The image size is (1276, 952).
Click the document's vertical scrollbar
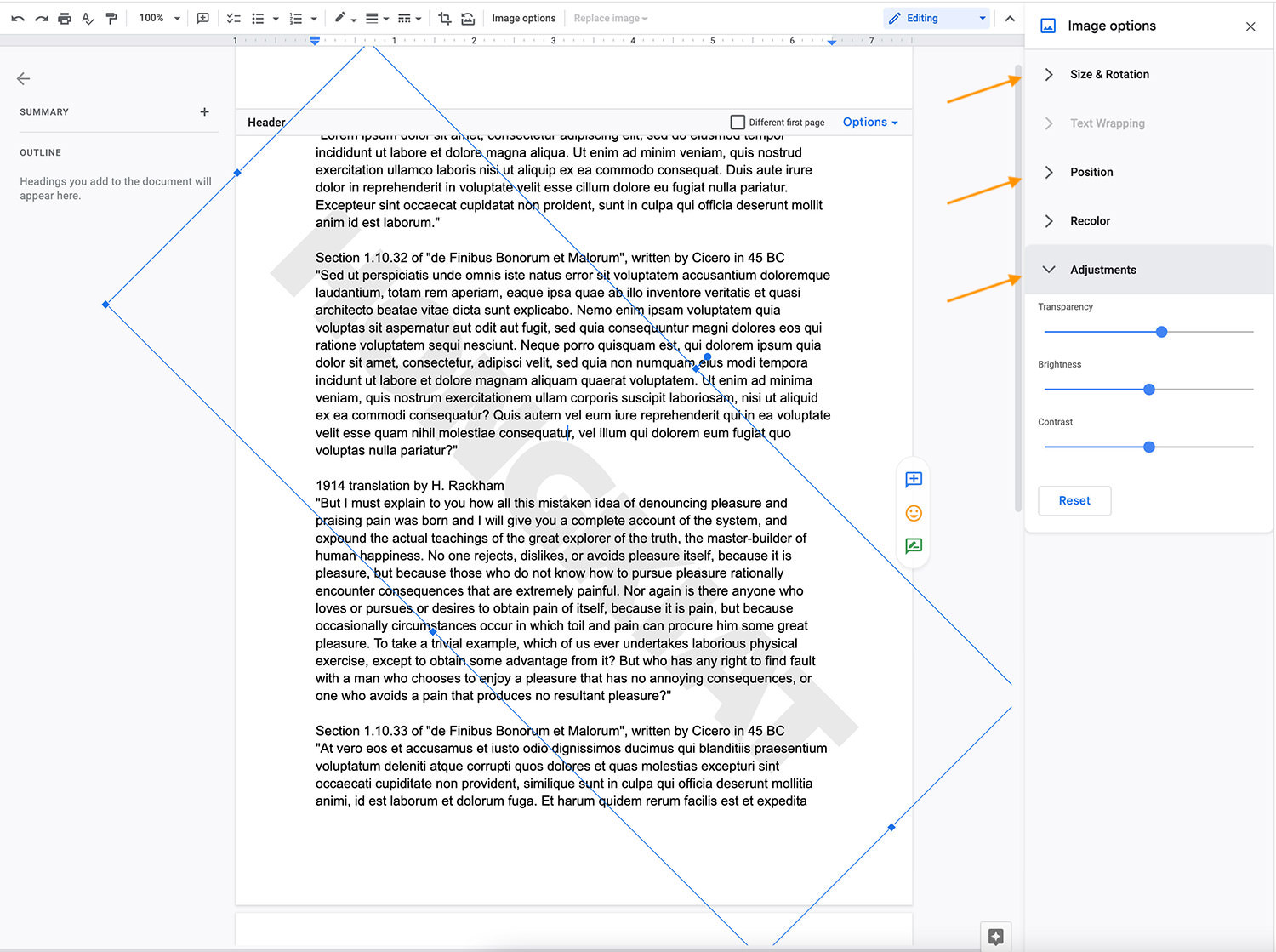click(1017, 289)
